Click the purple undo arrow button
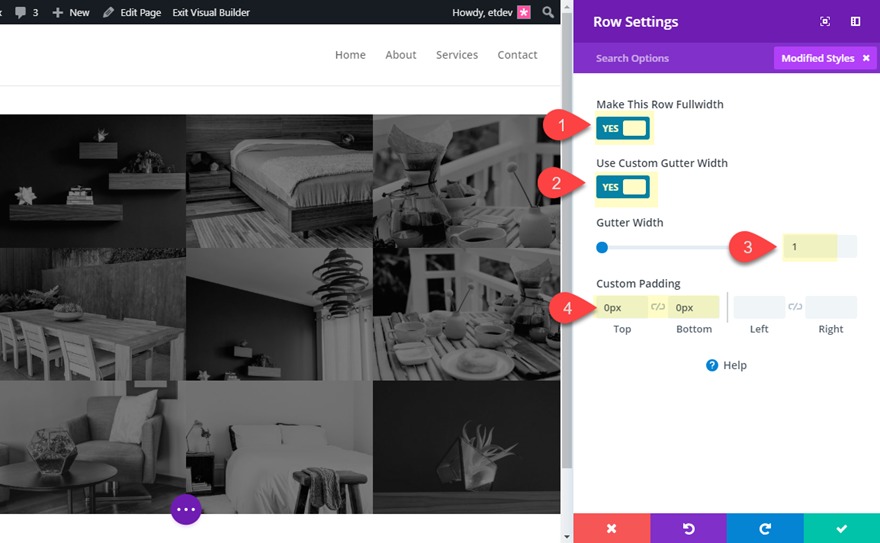This screenshot has height=543, width=880. pyautogui.click(x=689, y=528)
